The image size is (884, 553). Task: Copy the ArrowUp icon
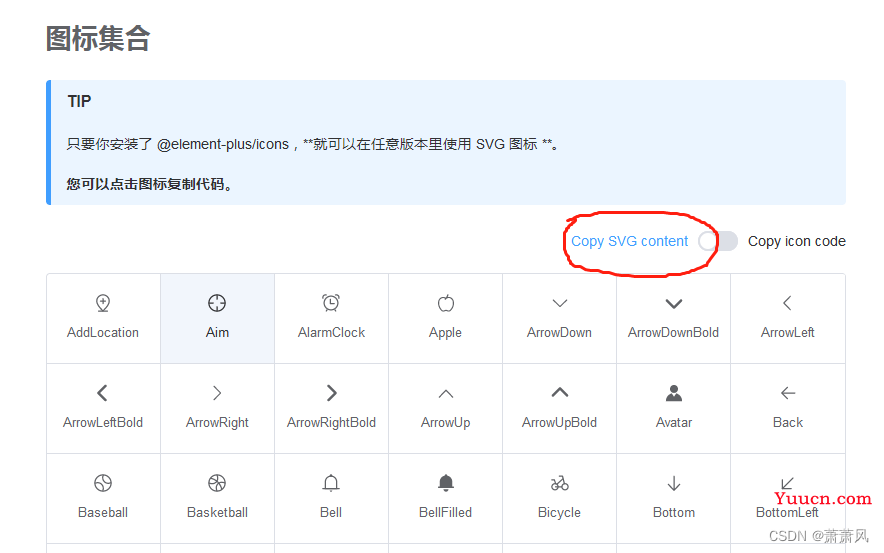click(446, 393)
